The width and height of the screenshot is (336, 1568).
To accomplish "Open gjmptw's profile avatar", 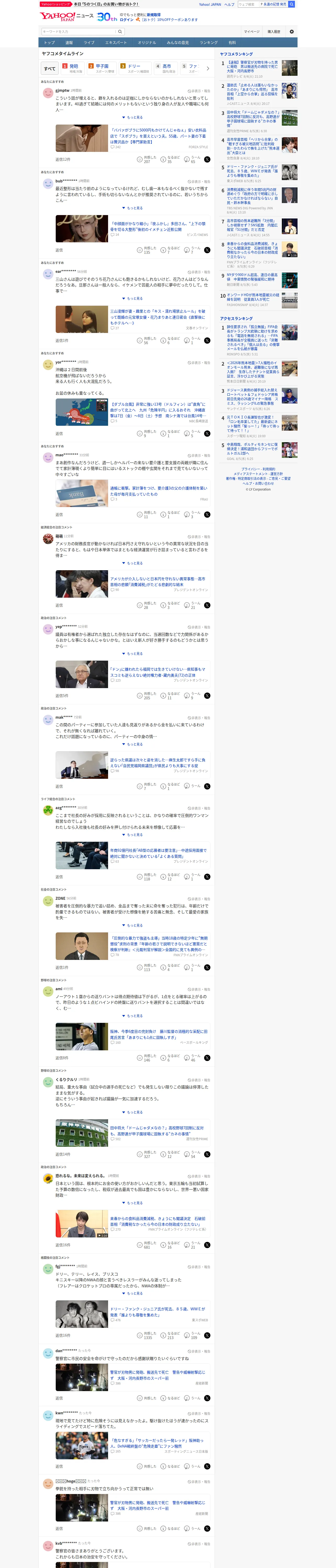I will click(48, 93).
